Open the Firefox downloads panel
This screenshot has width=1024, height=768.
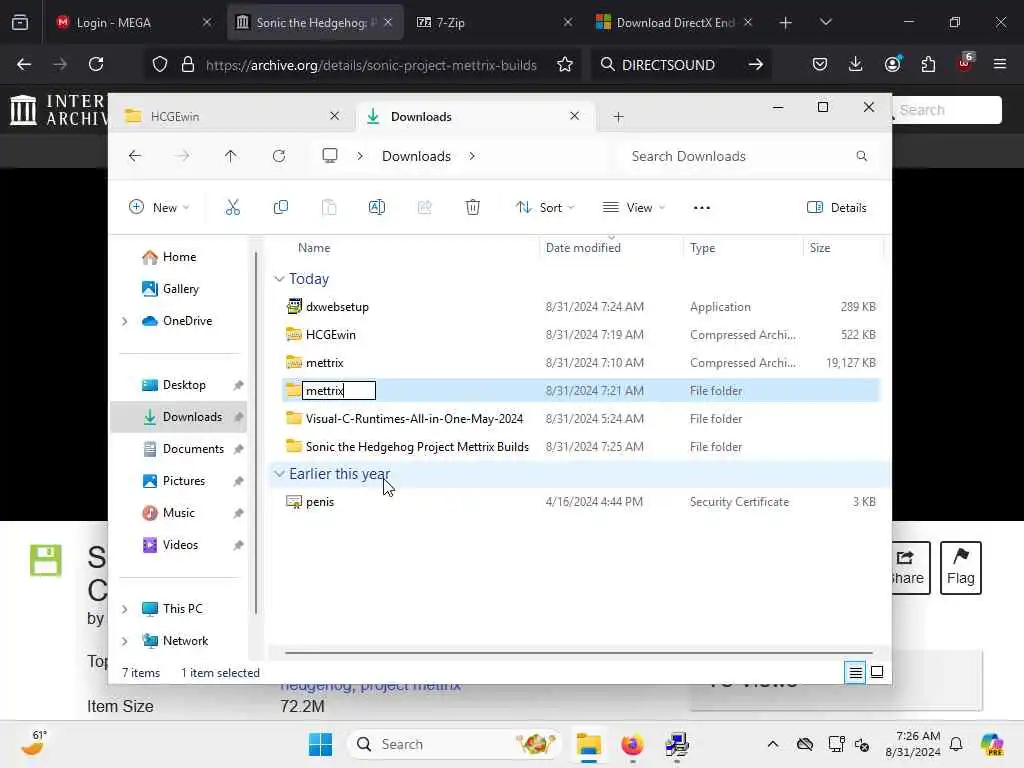coord(856,64)
